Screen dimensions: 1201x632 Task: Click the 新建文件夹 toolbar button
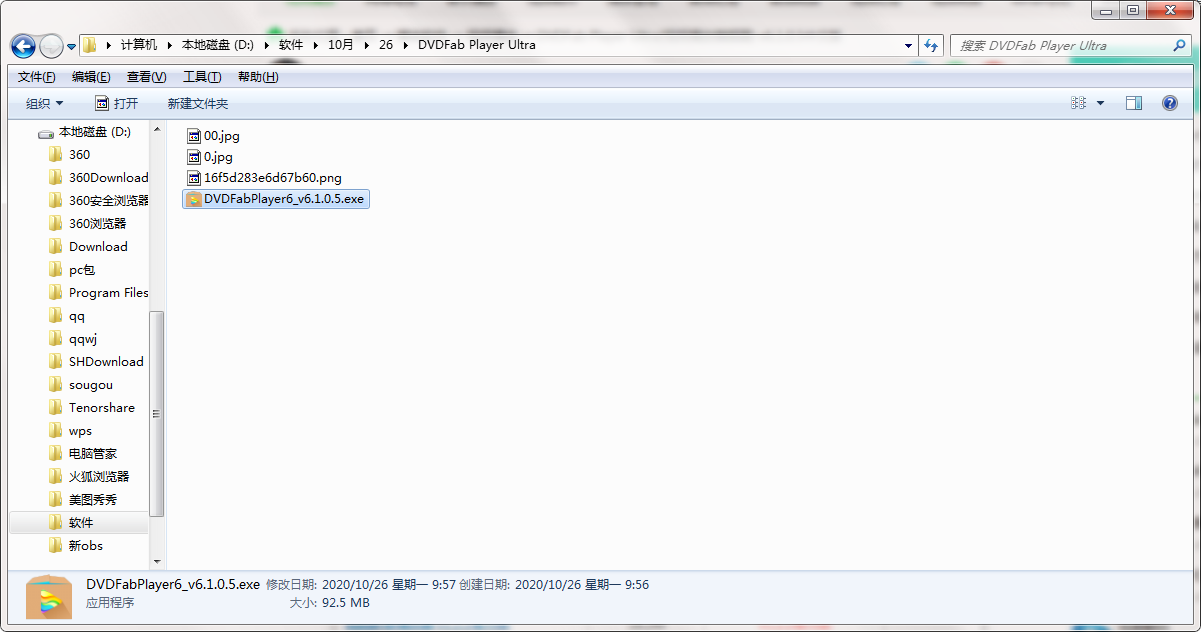197,102
